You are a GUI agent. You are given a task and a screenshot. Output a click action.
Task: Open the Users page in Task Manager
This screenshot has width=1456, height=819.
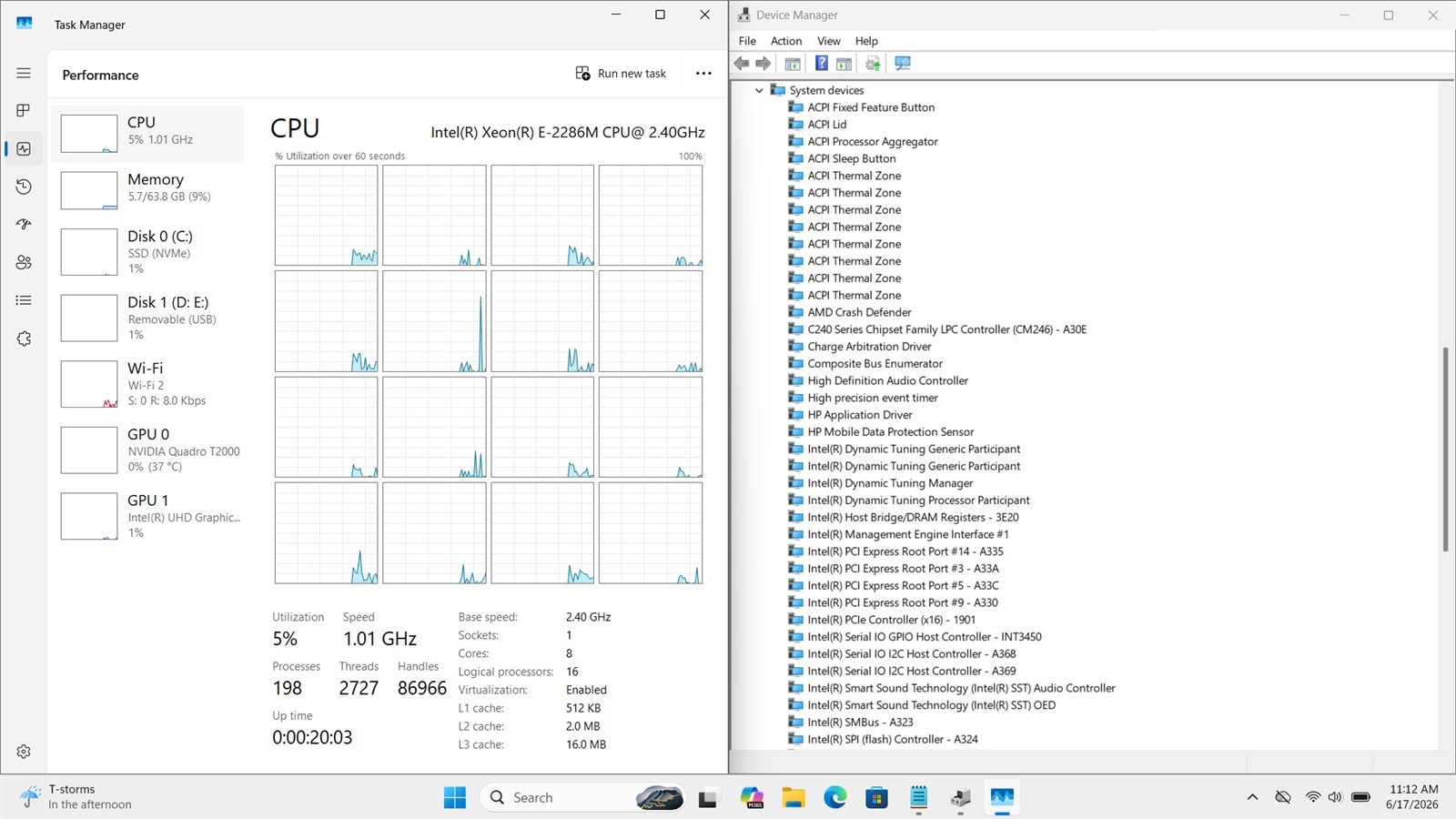24,262
